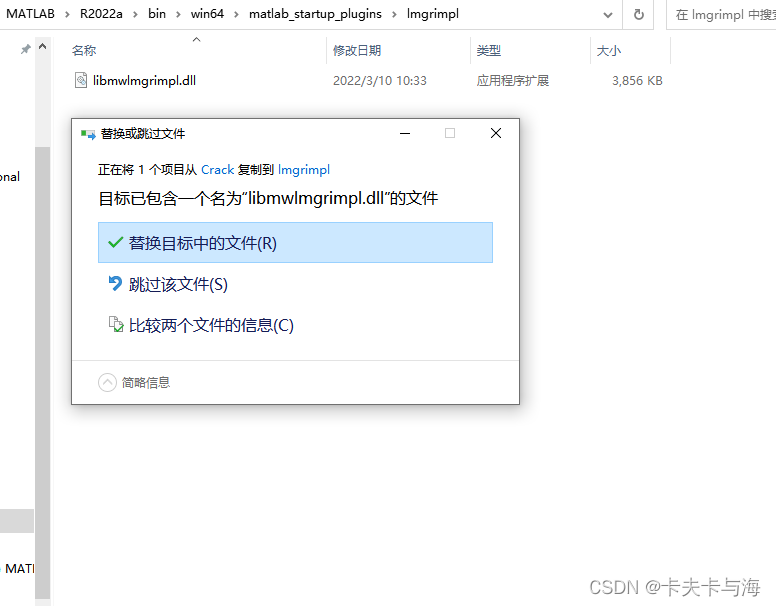Expand chevron between bin and win64
The height and width of the screenshot is (606, 776).
[178, 15]
